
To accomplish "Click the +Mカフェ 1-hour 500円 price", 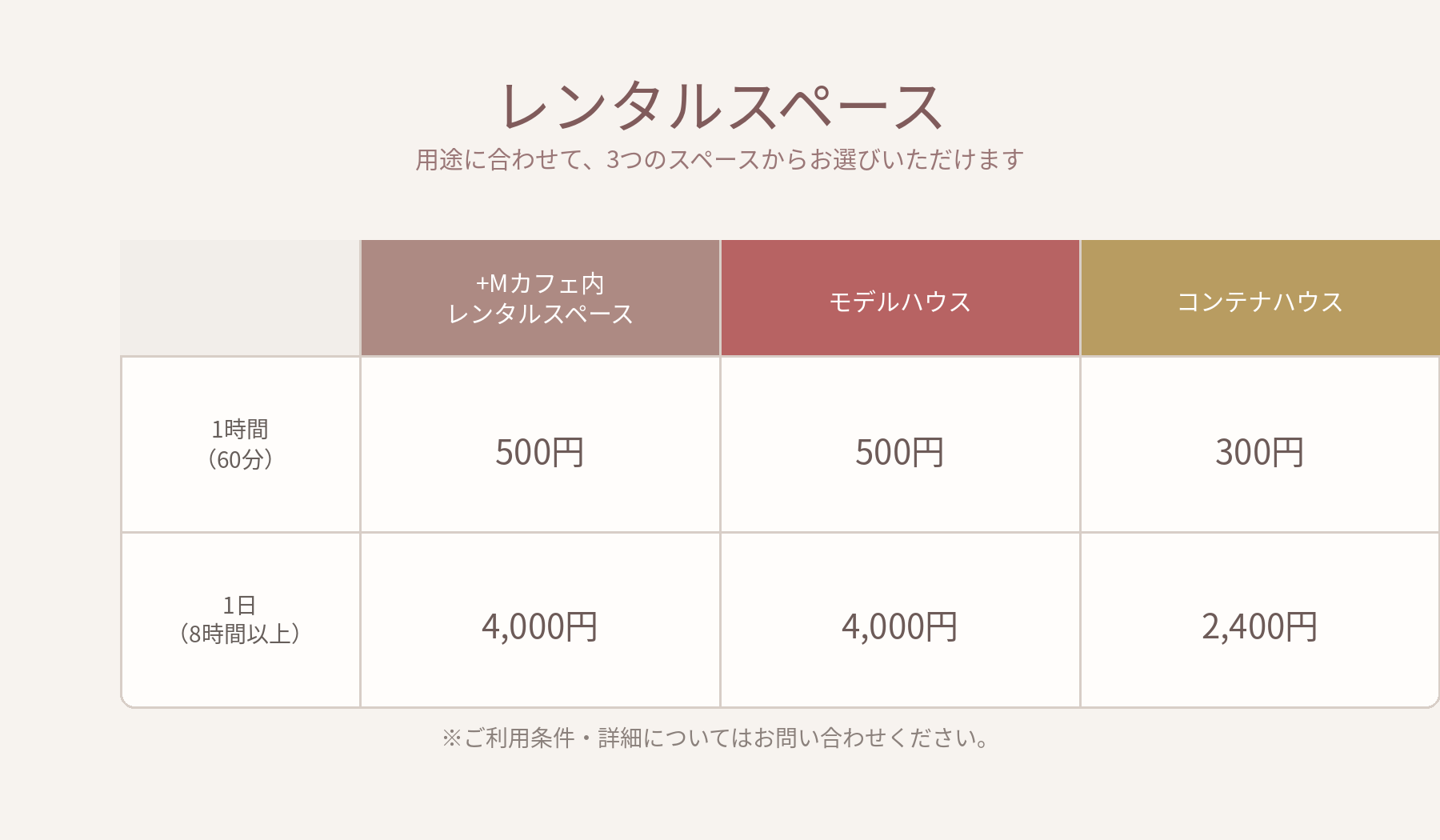I will (x=540, y=452).
